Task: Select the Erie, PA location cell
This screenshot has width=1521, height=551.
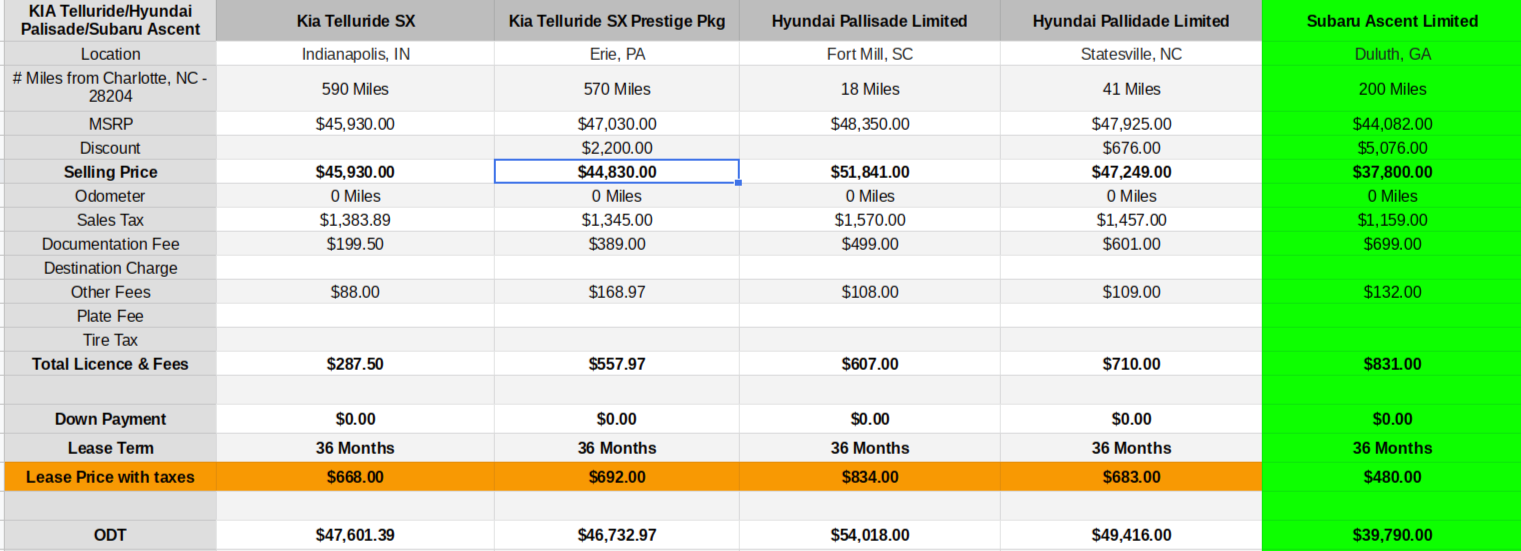Action: [616, 54]
